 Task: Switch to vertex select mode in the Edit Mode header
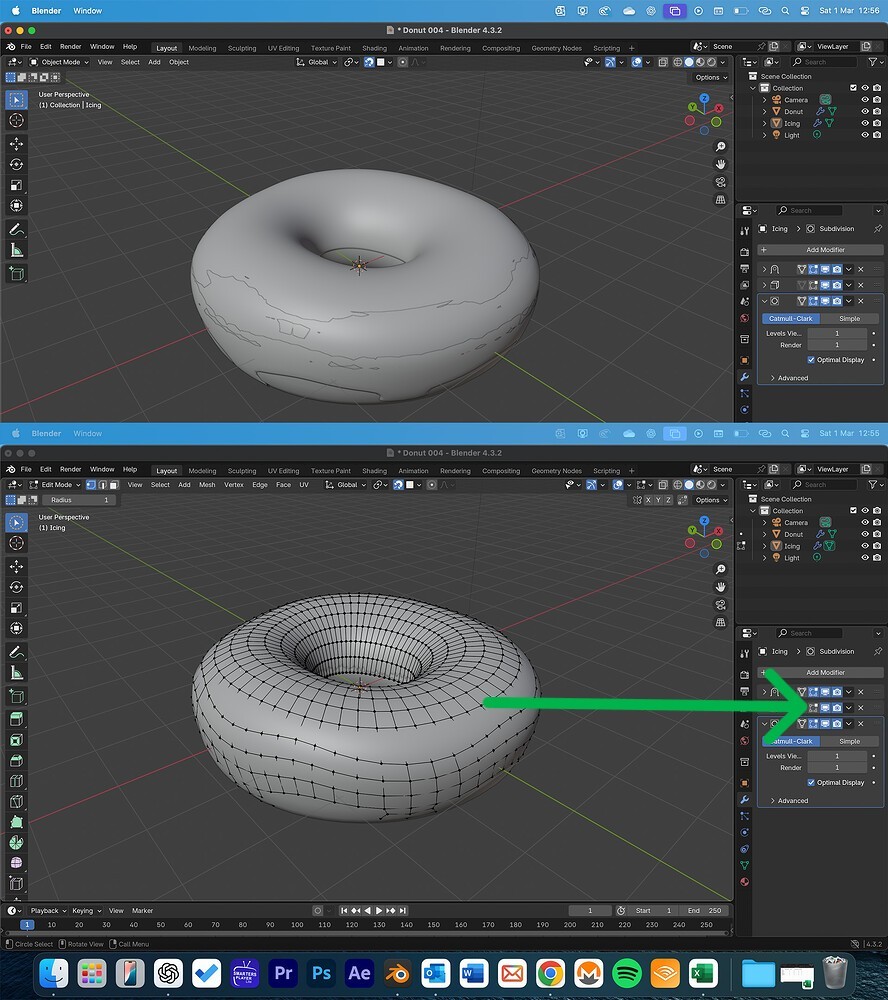[91, 485]
